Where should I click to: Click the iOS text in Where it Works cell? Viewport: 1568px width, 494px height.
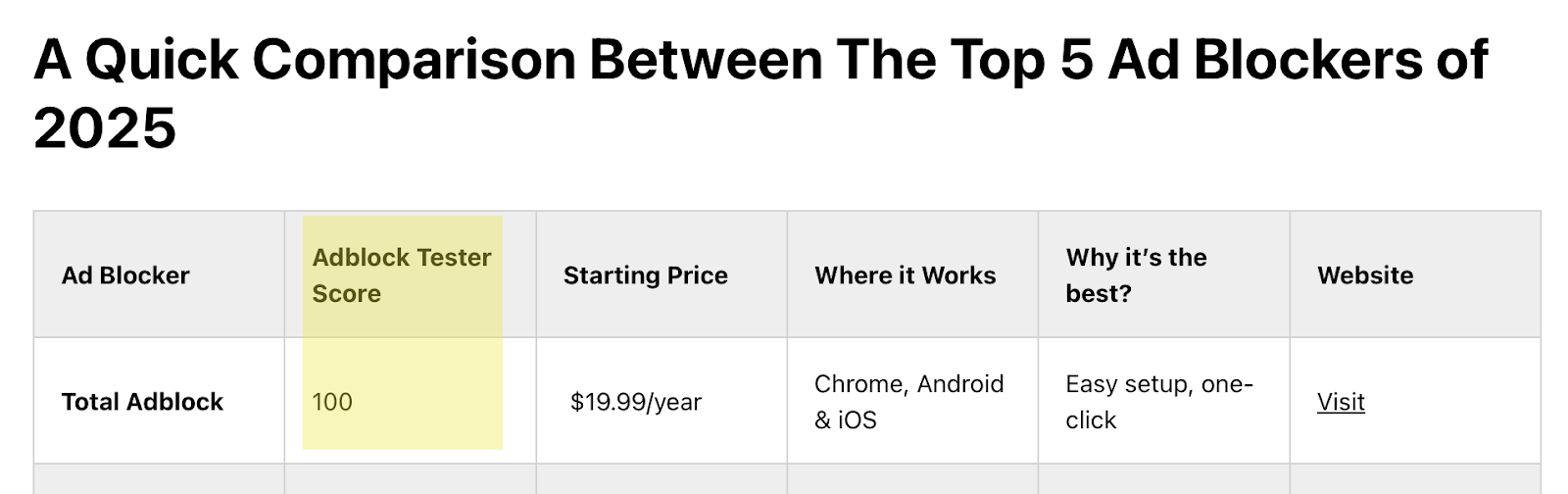[x=857, y=420]
